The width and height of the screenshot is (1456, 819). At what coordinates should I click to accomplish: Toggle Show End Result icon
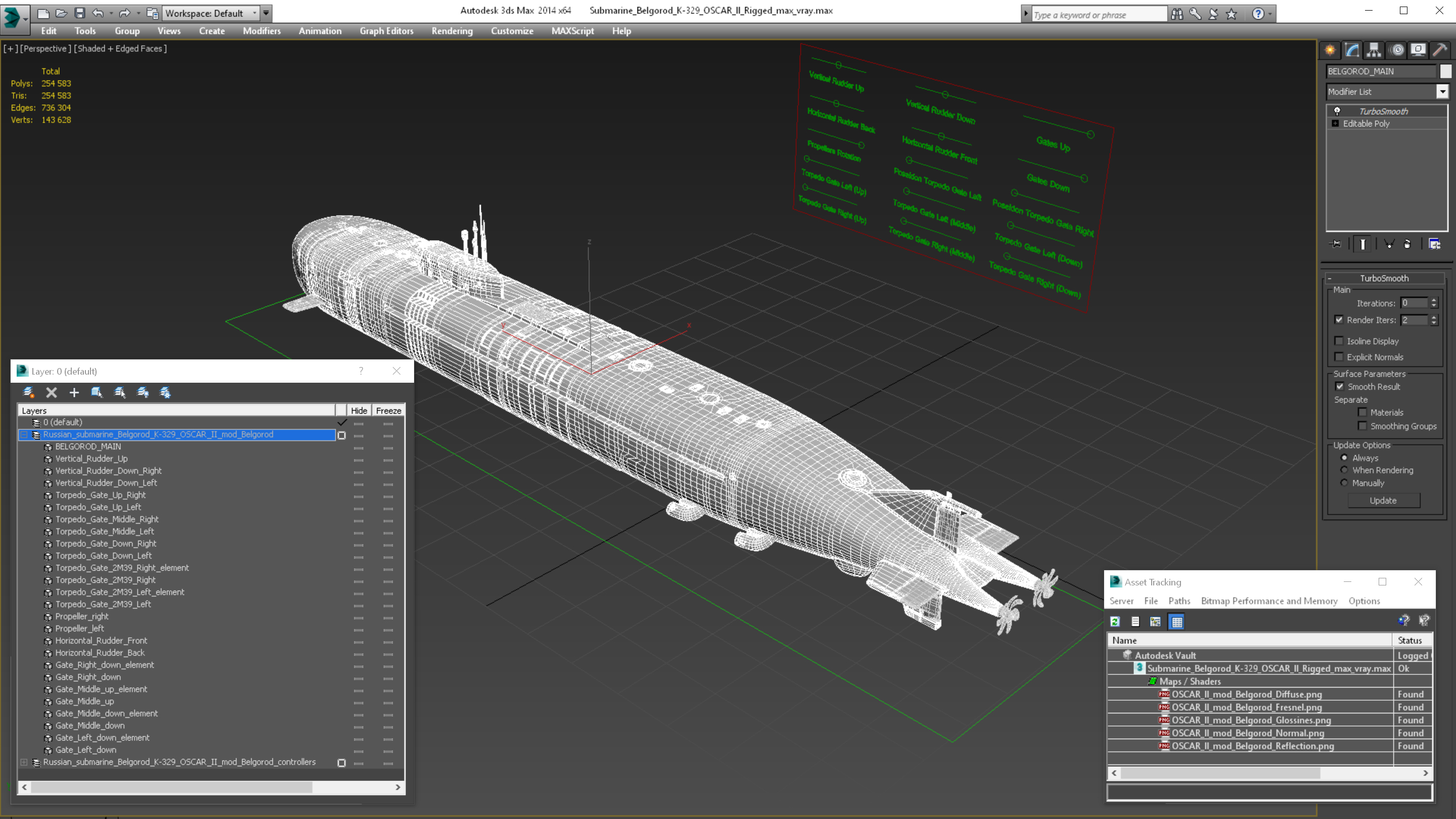point(1363,244)
